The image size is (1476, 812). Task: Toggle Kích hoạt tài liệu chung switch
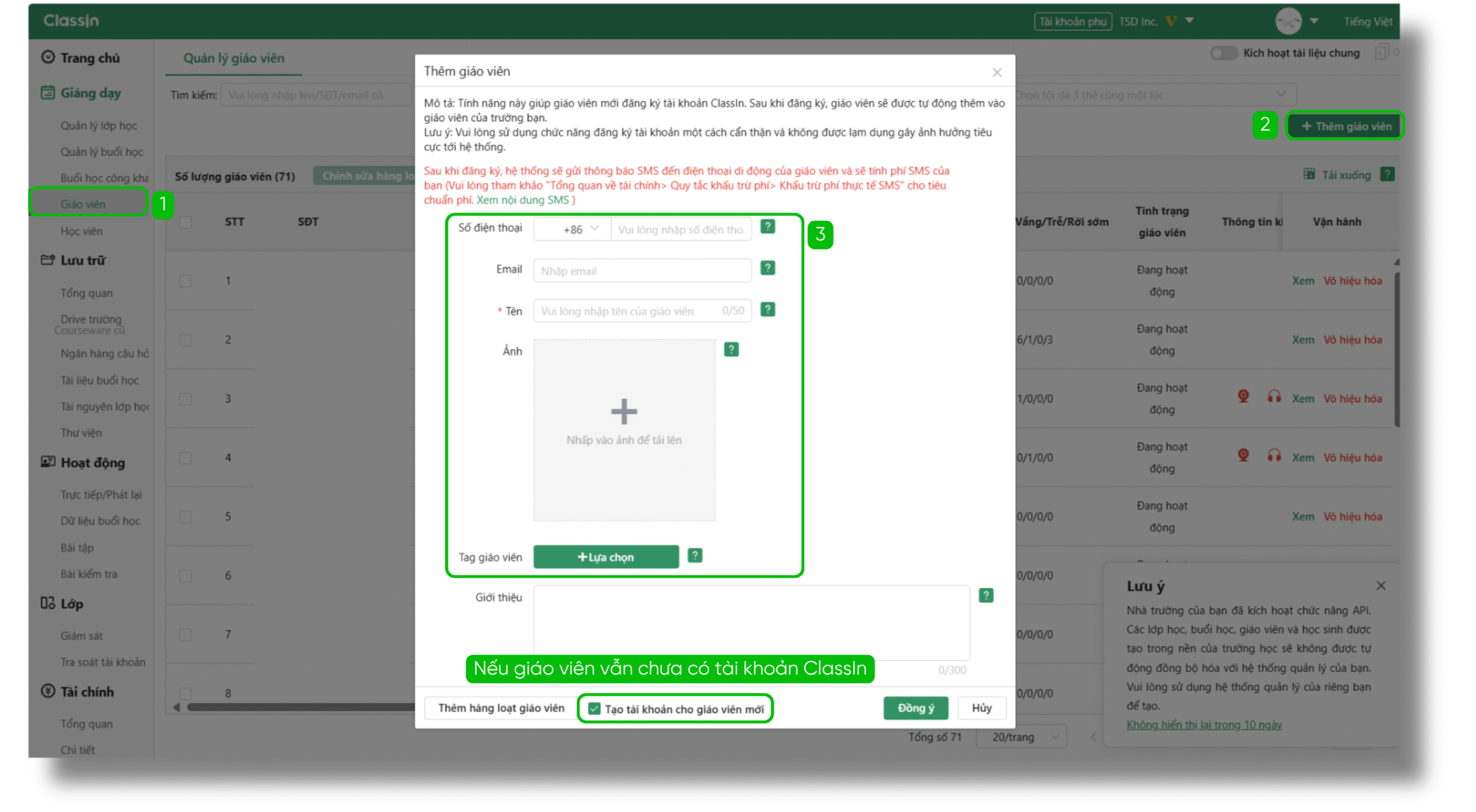1223,53
